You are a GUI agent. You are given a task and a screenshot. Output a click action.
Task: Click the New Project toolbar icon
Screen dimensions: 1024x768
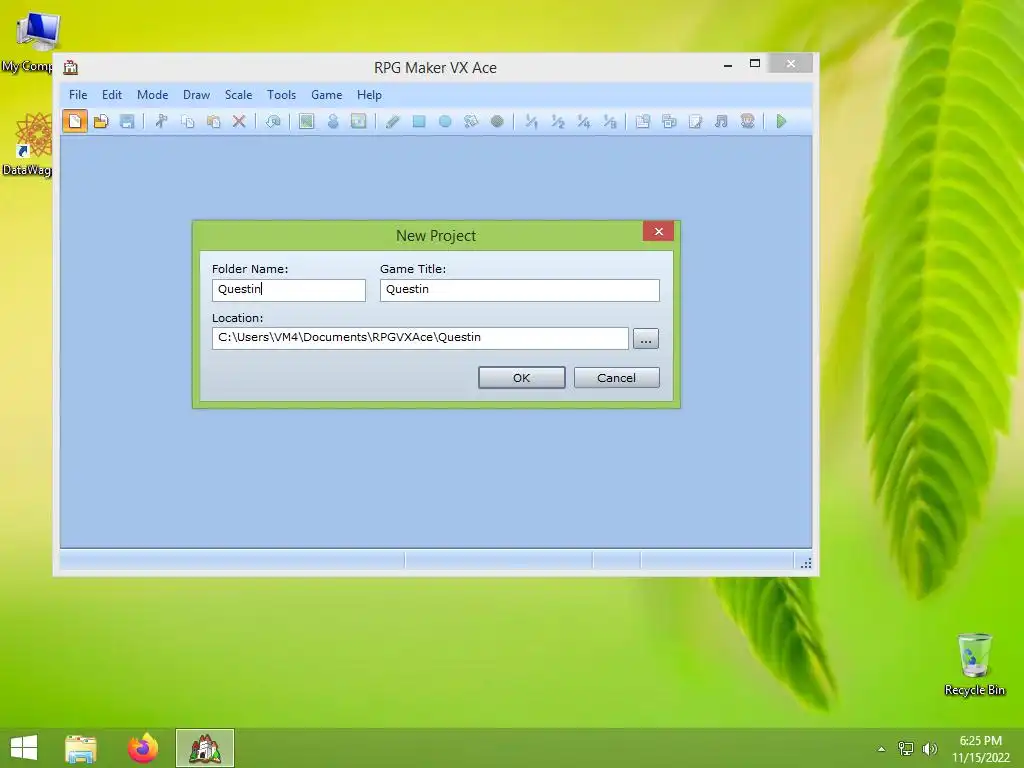[74, 121]
